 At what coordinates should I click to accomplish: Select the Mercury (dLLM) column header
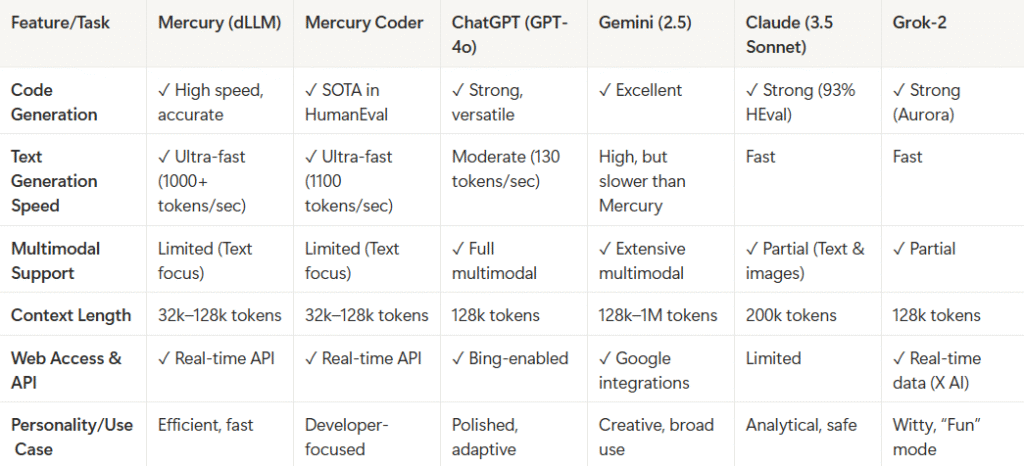coord(219,22)
